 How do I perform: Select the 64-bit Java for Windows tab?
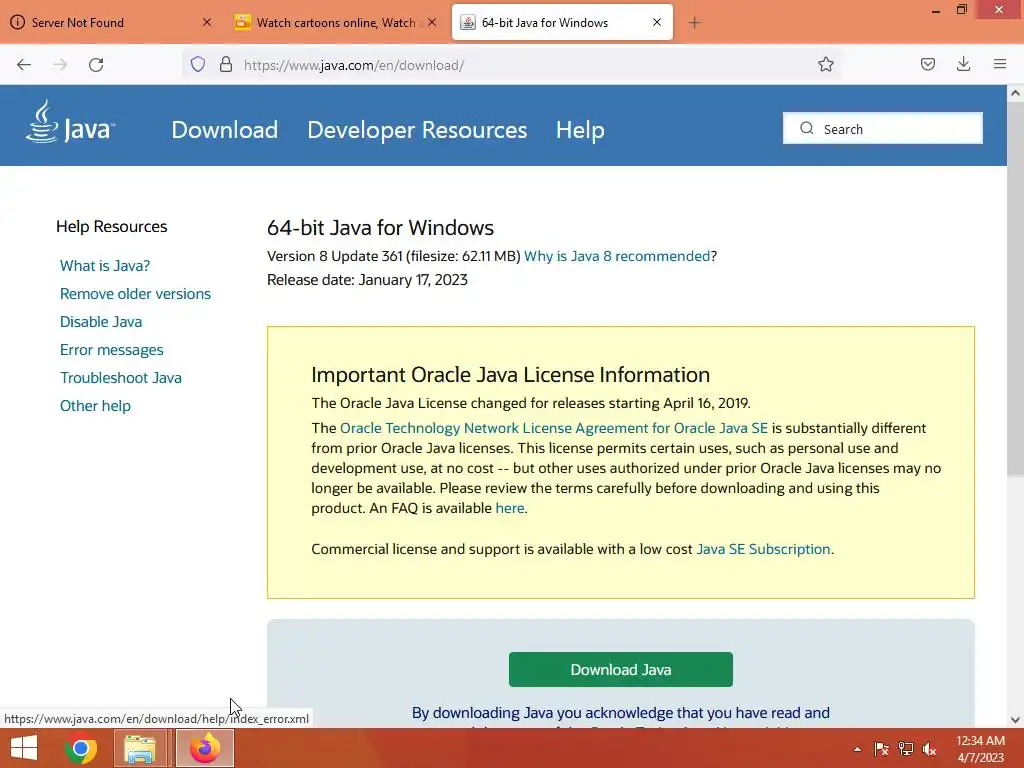click(562, 23)
